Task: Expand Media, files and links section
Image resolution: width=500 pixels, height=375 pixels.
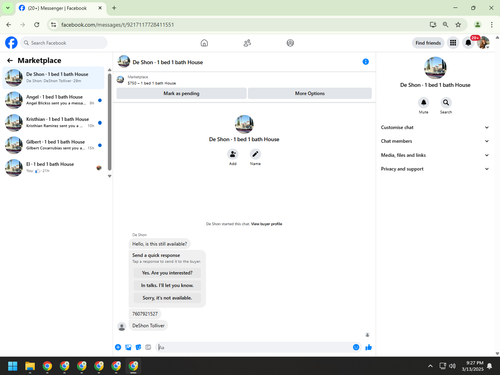Action: pyautogui.click(x=435, y=155)
